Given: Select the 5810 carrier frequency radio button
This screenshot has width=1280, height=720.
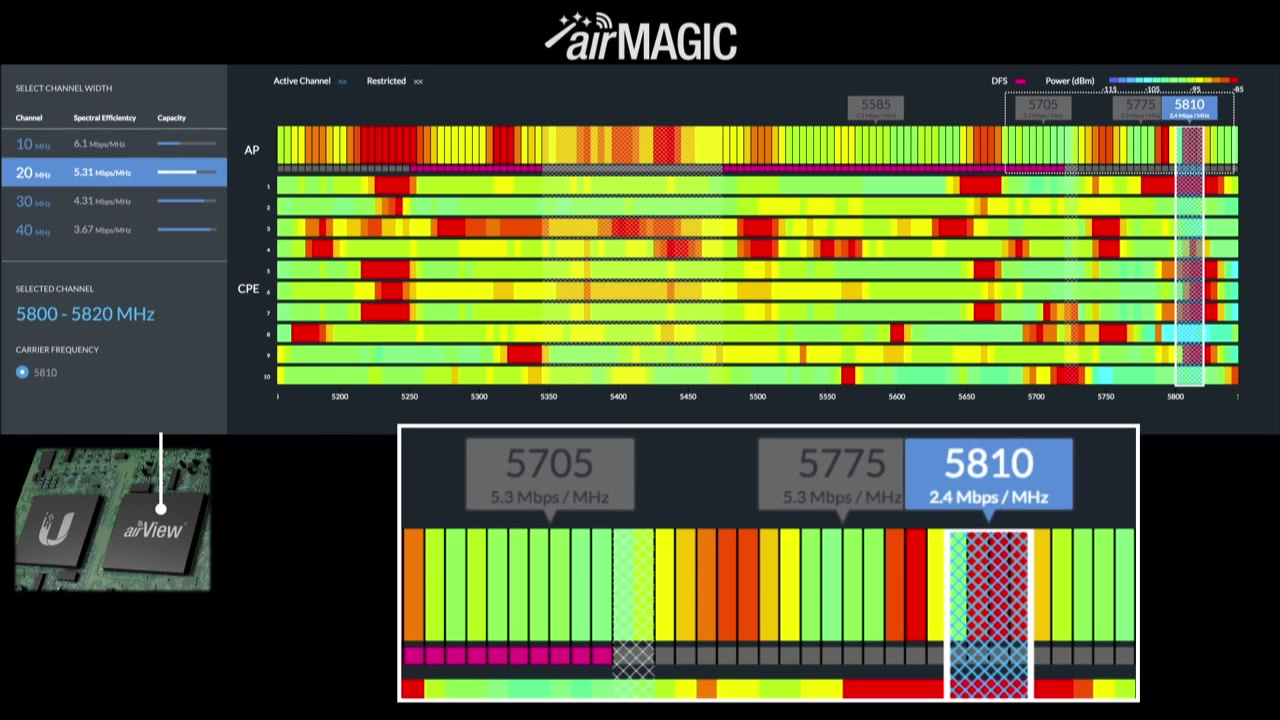Looking at the screenshot, I should click(23, 372).
